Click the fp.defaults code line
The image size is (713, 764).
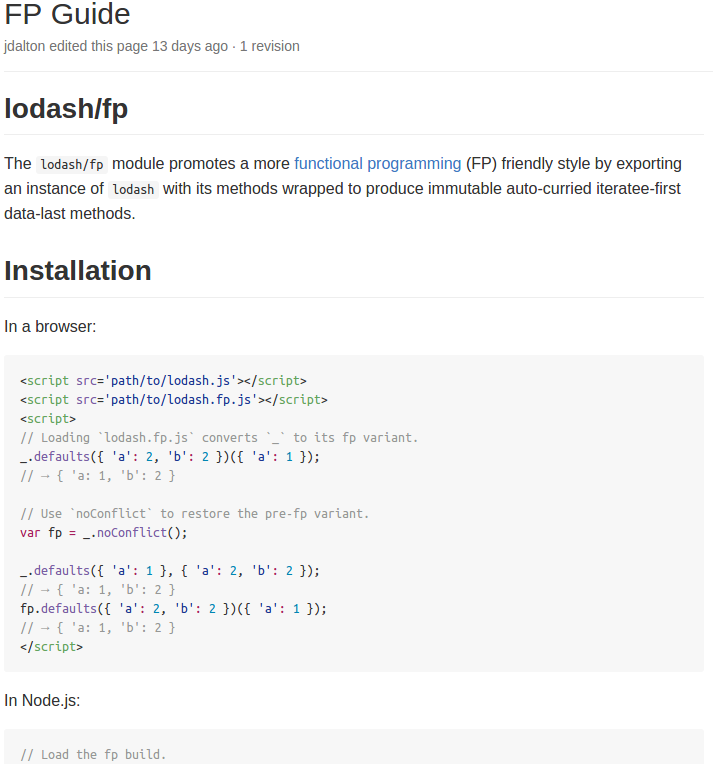pyautogui.click(x=173, y=609)
